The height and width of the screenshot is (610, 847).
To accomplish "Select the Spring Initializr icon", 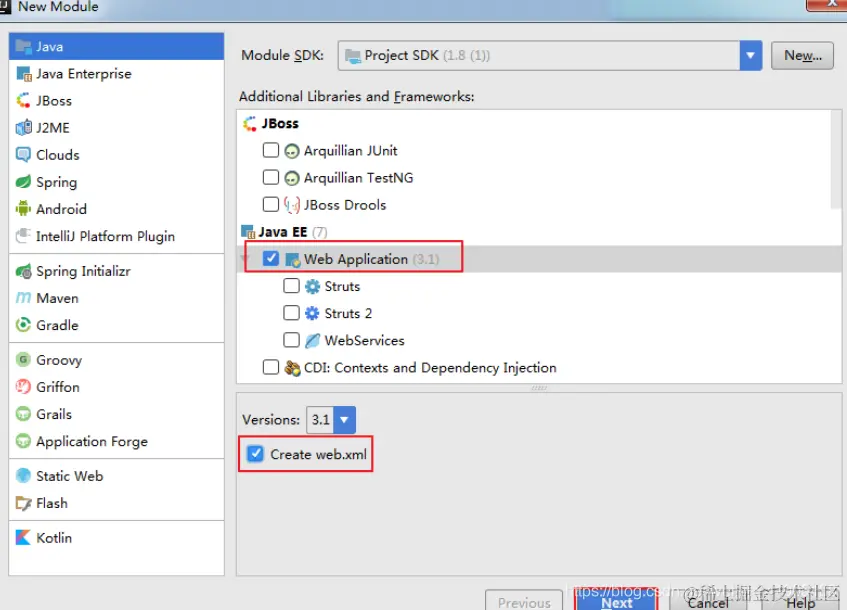I will 23,271.
